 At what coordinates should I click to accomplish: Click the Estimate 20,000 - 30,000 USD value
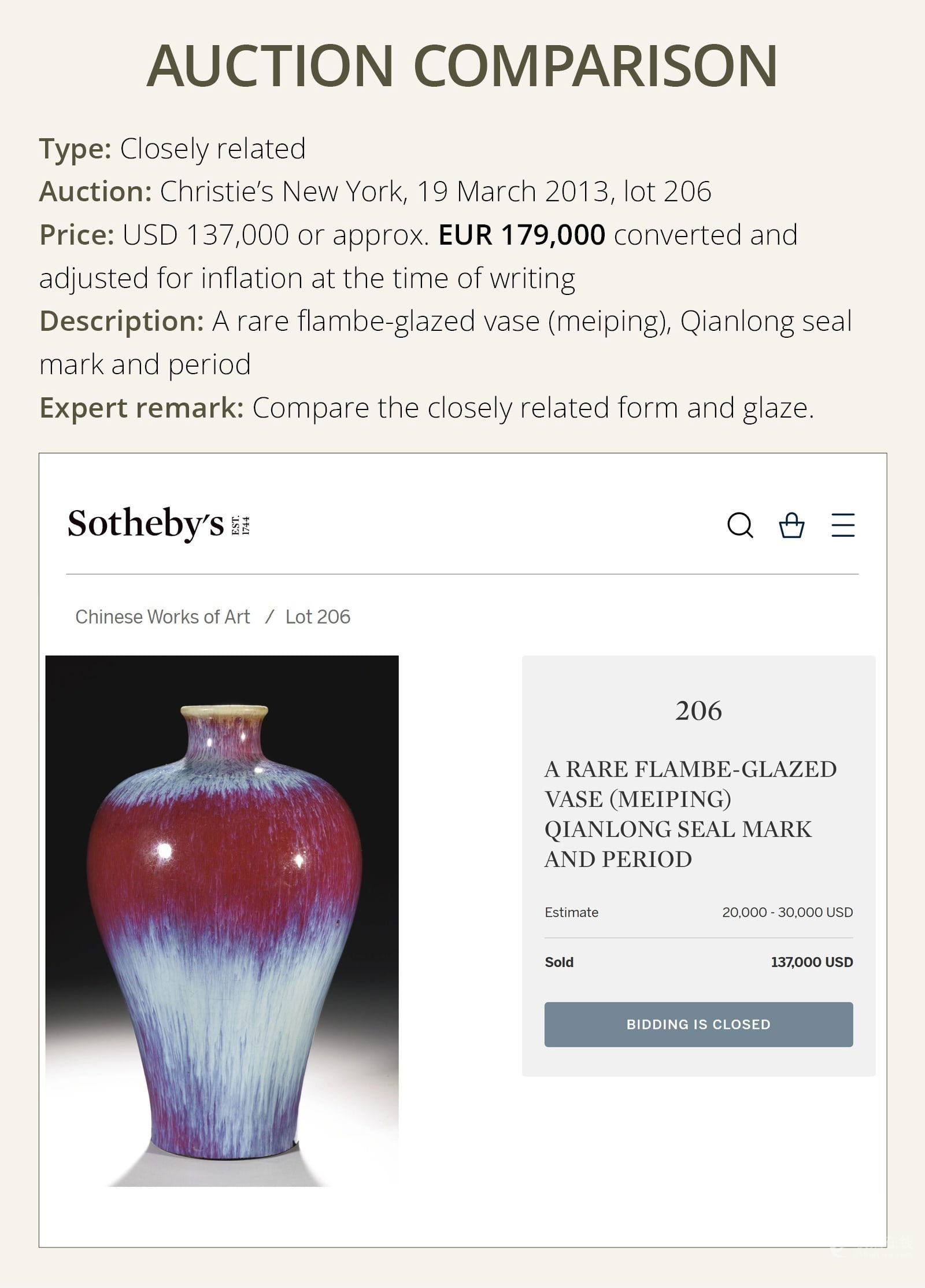point(787,912)
